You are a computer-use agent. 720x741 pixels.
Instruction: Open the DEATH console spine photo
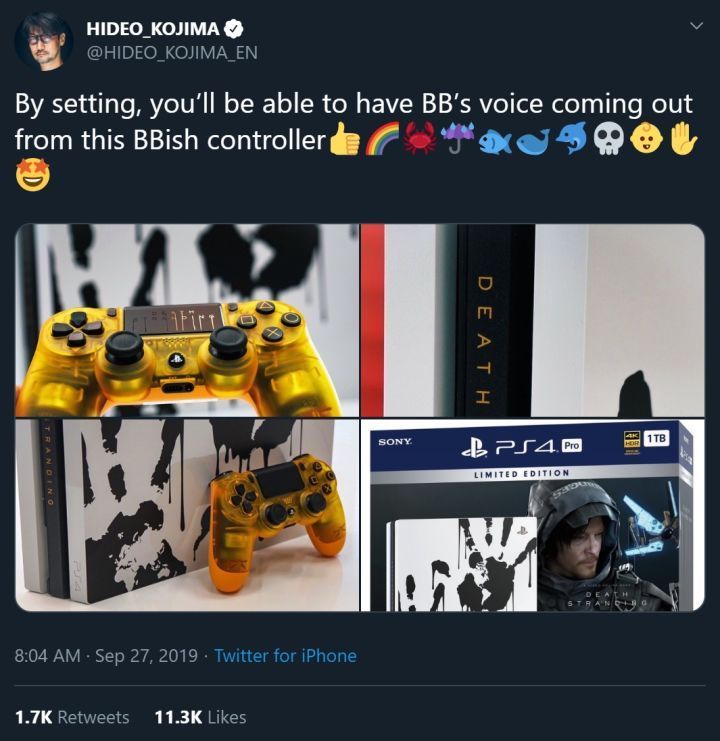533,320
